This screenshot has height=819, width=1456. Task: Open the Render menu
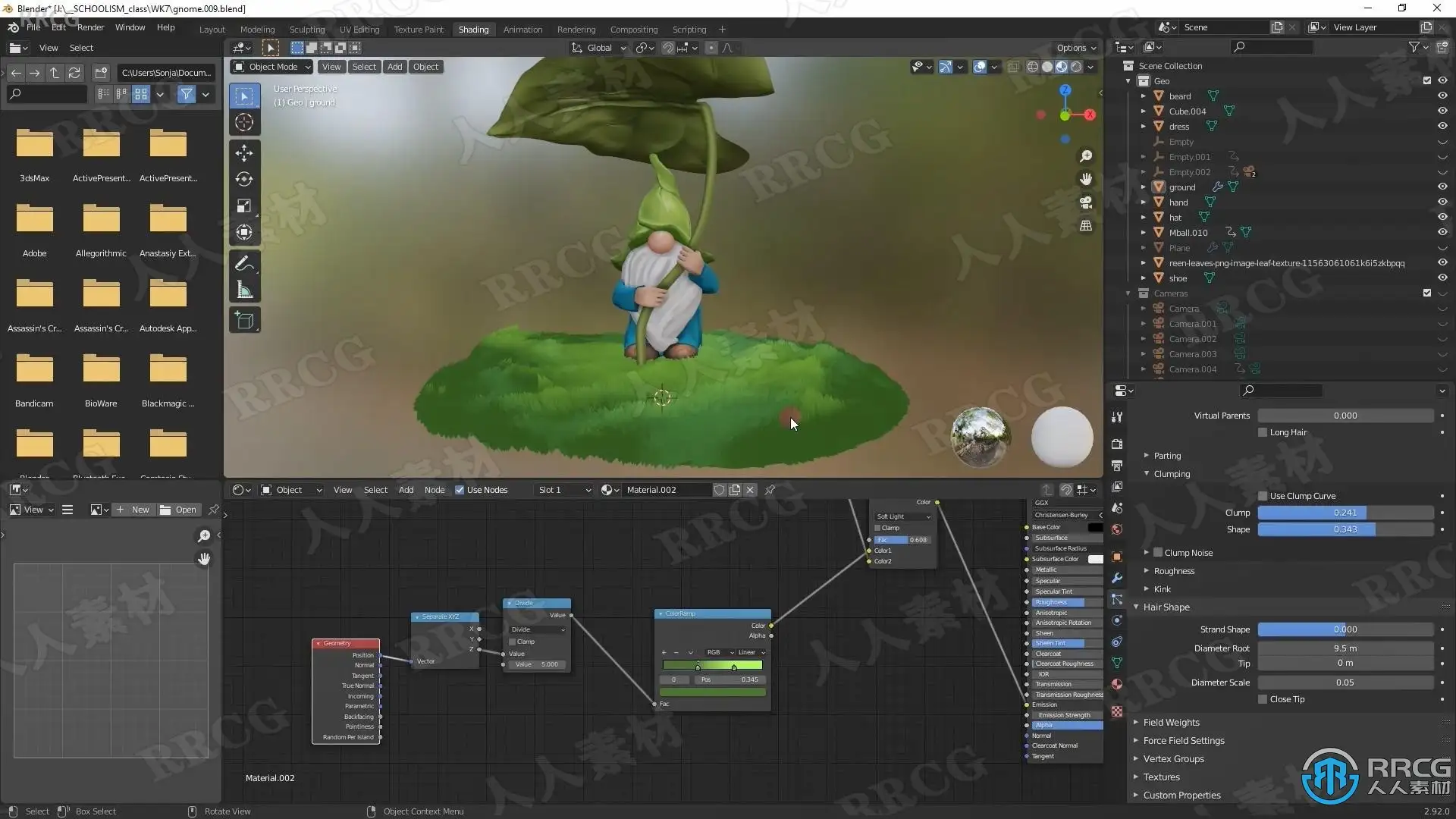pos(90,27)
